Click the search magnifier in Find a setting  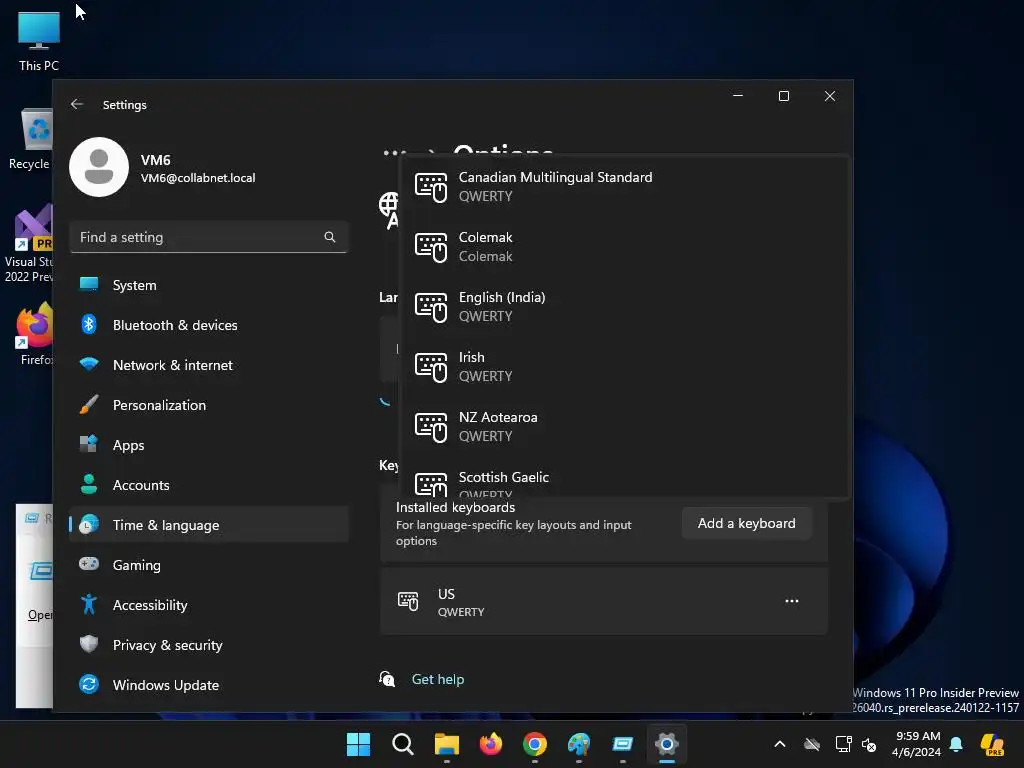(330, 237)
